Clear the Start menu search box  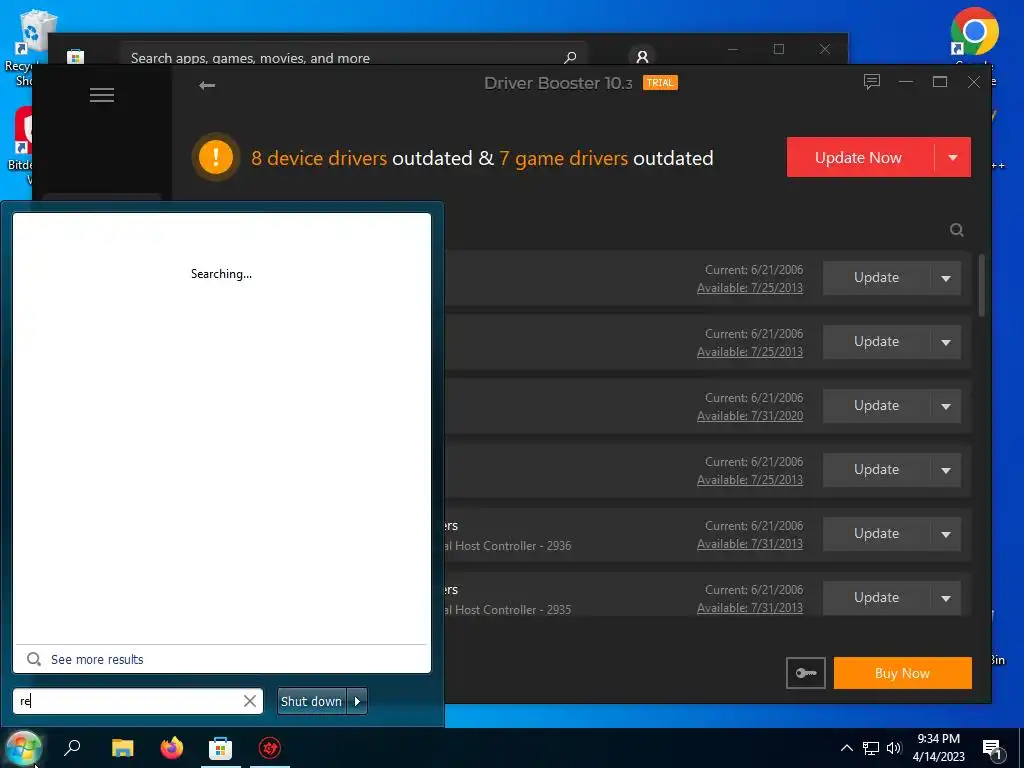(x=249, y=701)
